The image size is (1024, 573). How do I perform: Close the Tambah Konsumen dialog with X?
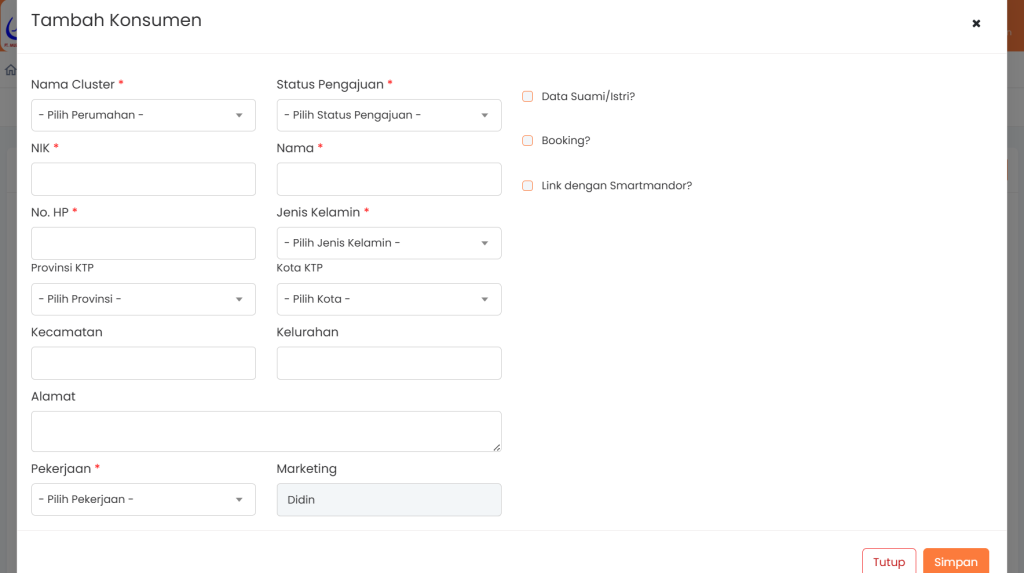[976, 24]
